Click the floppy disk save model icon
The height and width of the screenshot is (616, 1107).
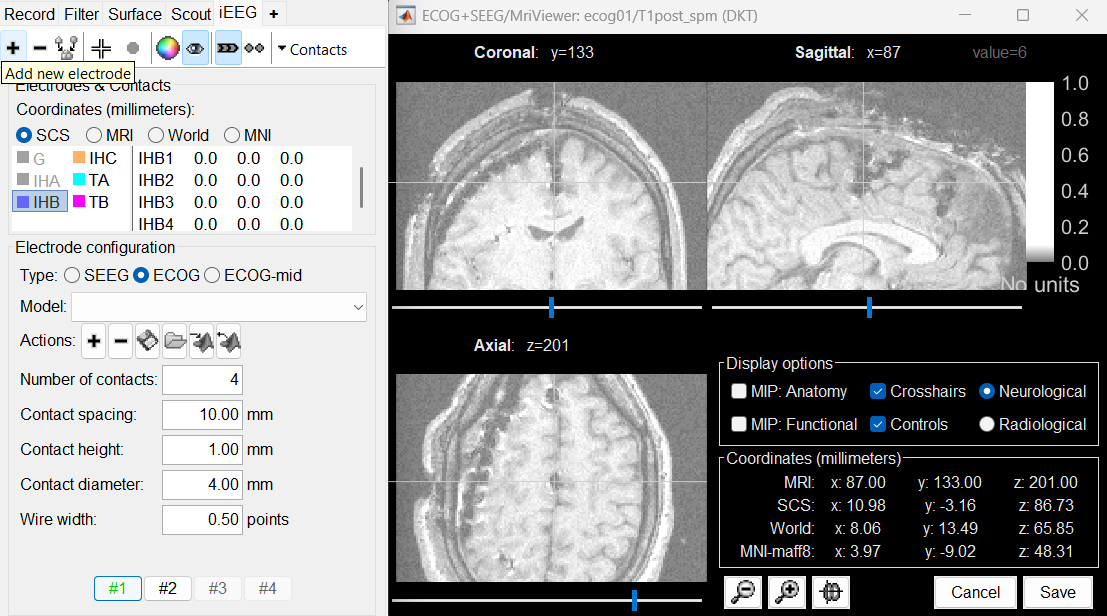(147, 341)
